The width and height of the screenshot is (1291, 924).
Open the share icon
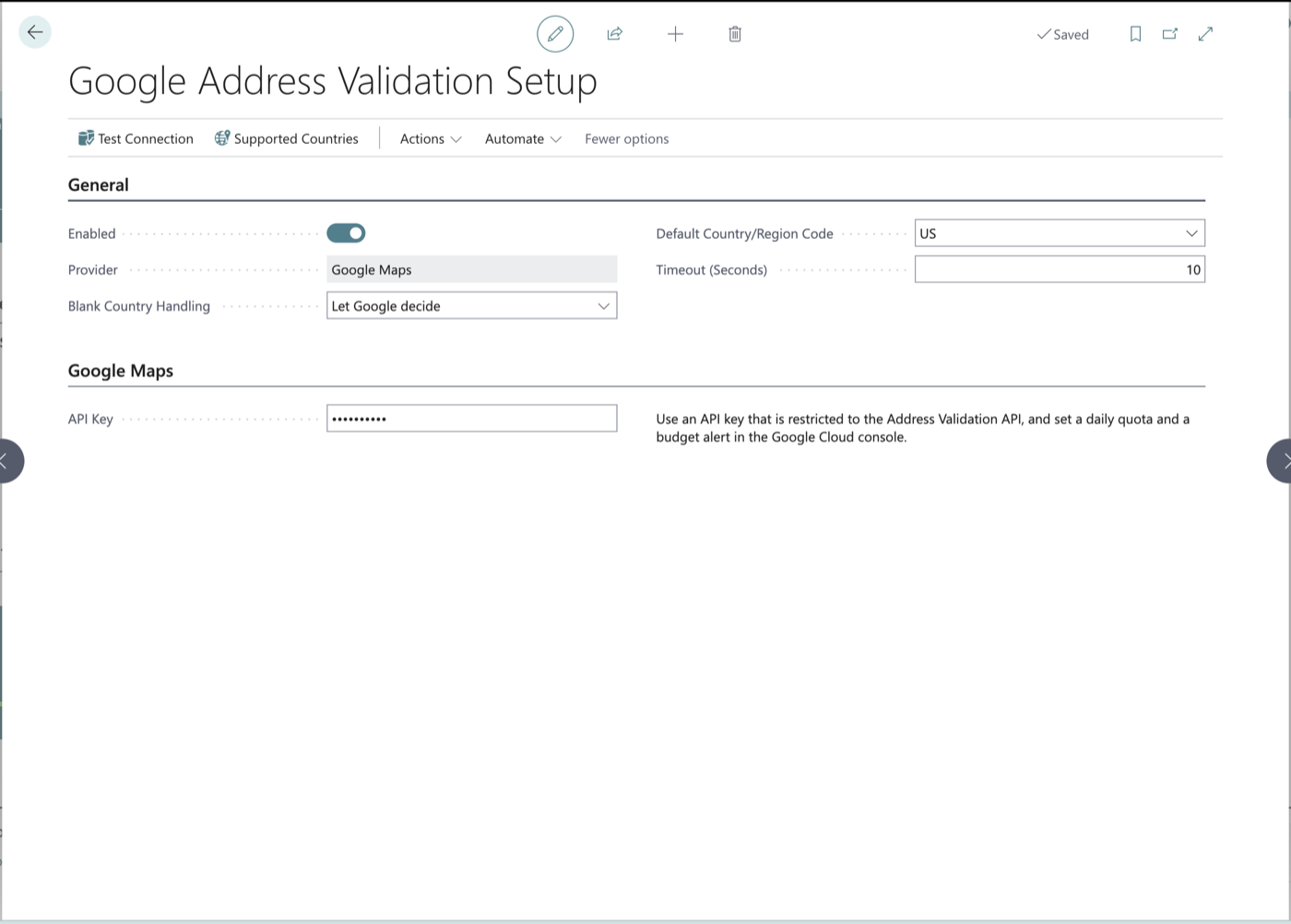coord(615,34)
